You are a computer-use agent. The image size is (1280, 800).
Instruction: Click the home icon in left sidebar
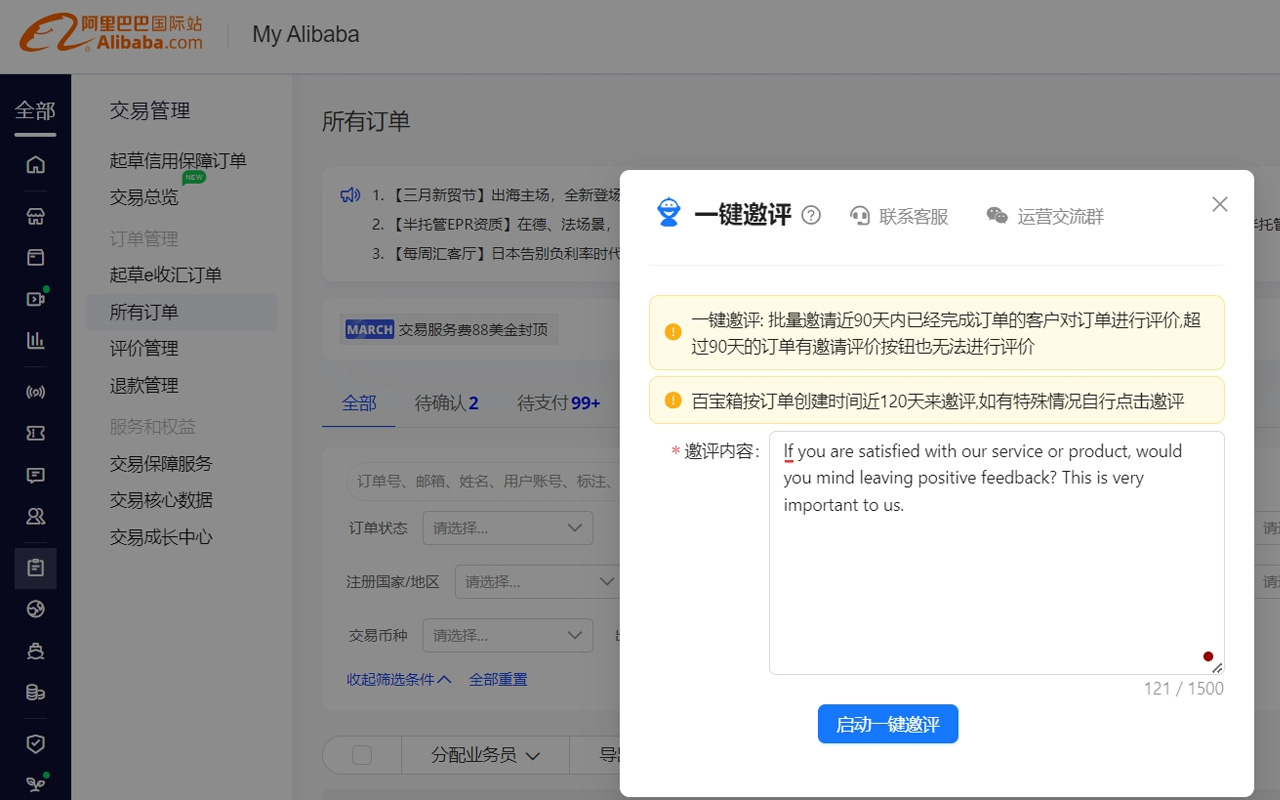pyautogui.click(x=36, y=165)
